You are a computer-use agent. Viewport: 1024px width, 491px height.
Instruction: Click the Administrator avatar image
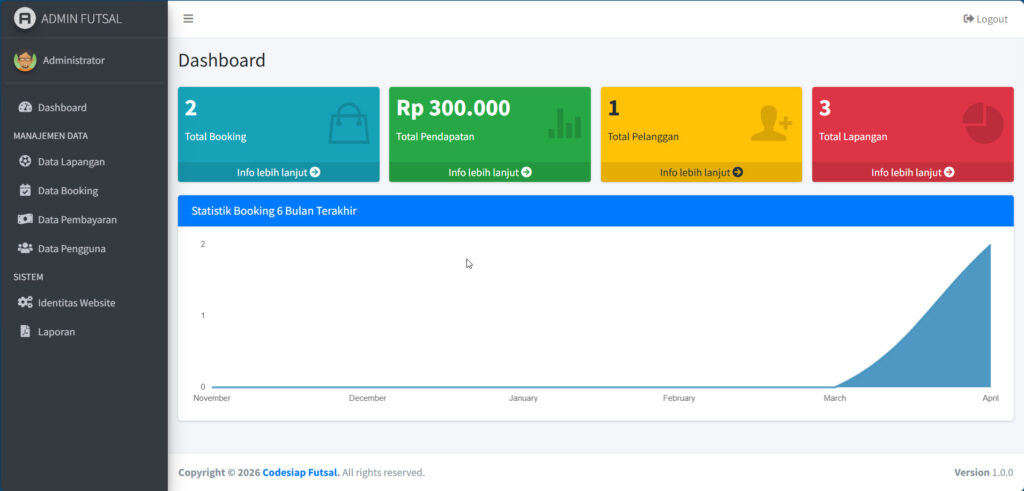click(x=25, y=60)
